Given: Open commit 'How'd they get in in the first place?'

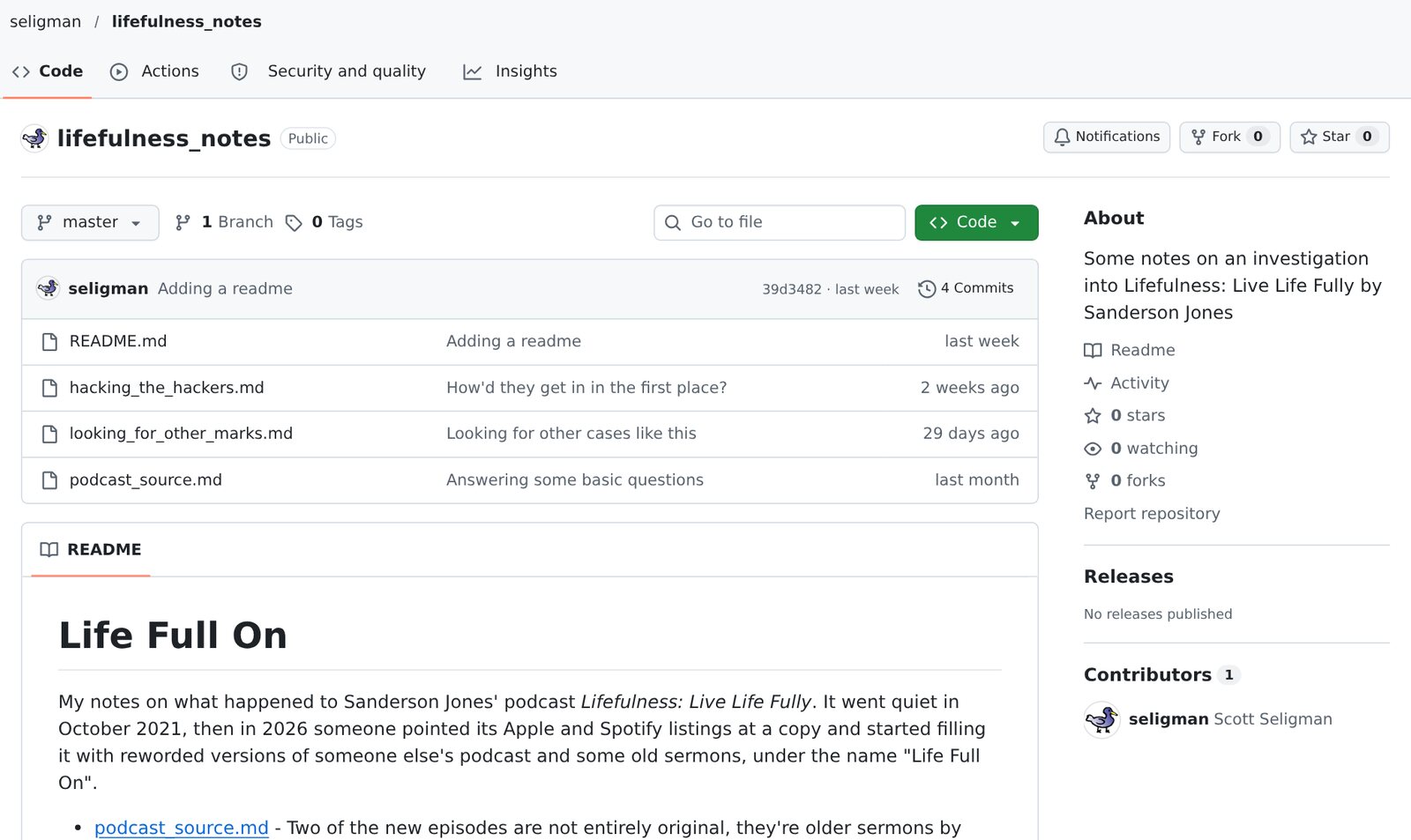Looking at the screenshot, I should (x=586, y=388).
